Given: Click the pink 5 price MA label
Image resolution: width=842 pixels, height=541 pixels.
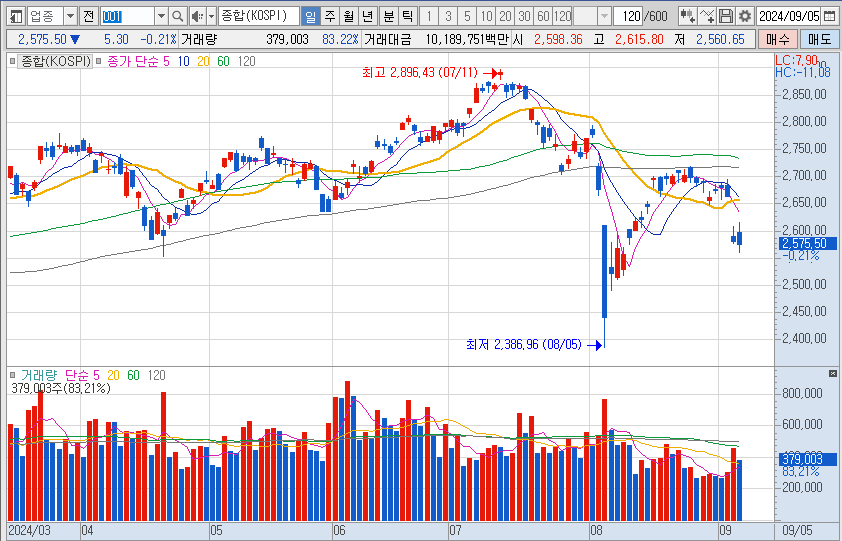Looking at the screenshot, I should [166, 61].
